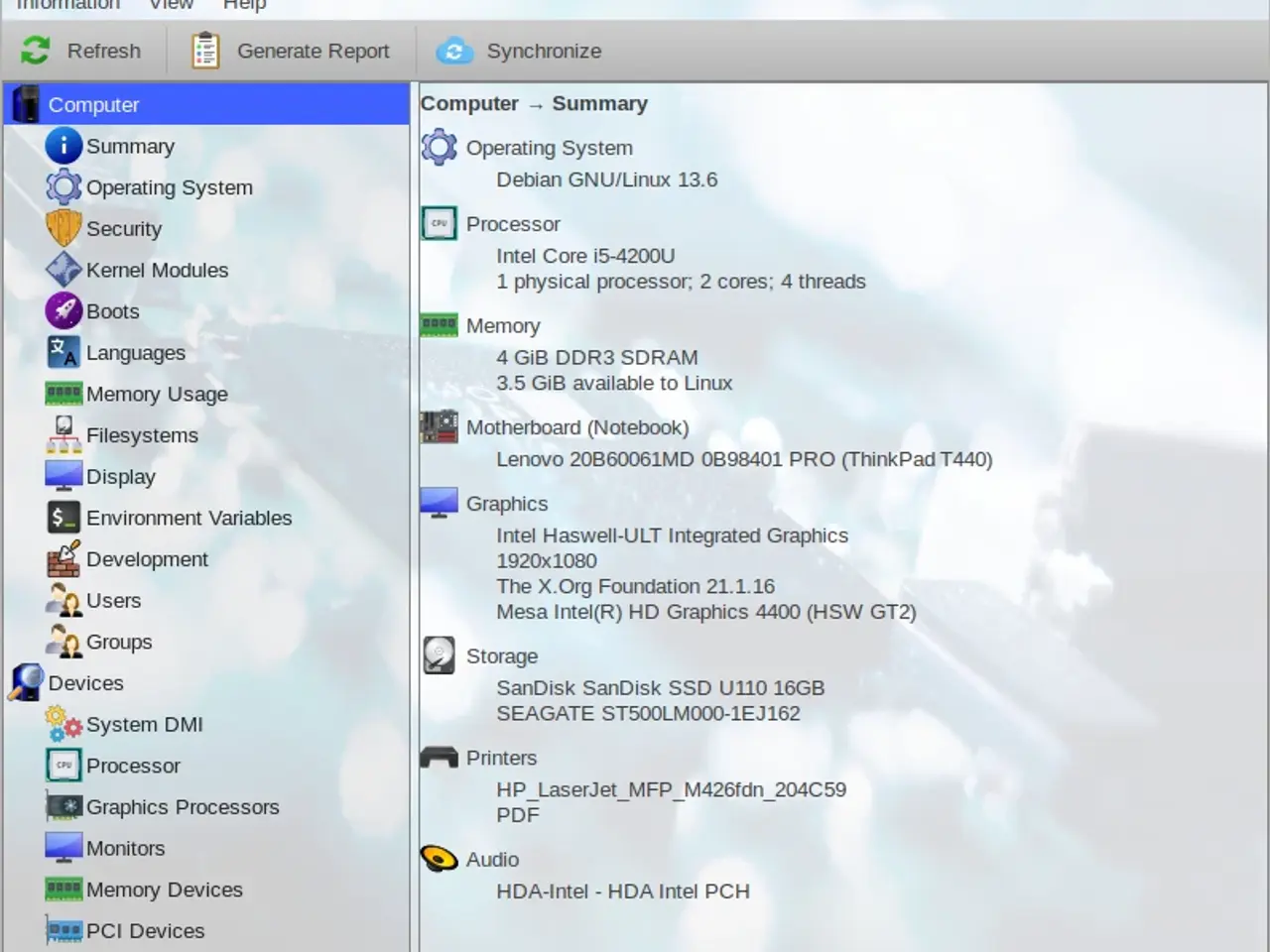Click the '4 GiB DDR3 SDRAM' line
This screenshot has height=952, width=1270.
(597, 357)
